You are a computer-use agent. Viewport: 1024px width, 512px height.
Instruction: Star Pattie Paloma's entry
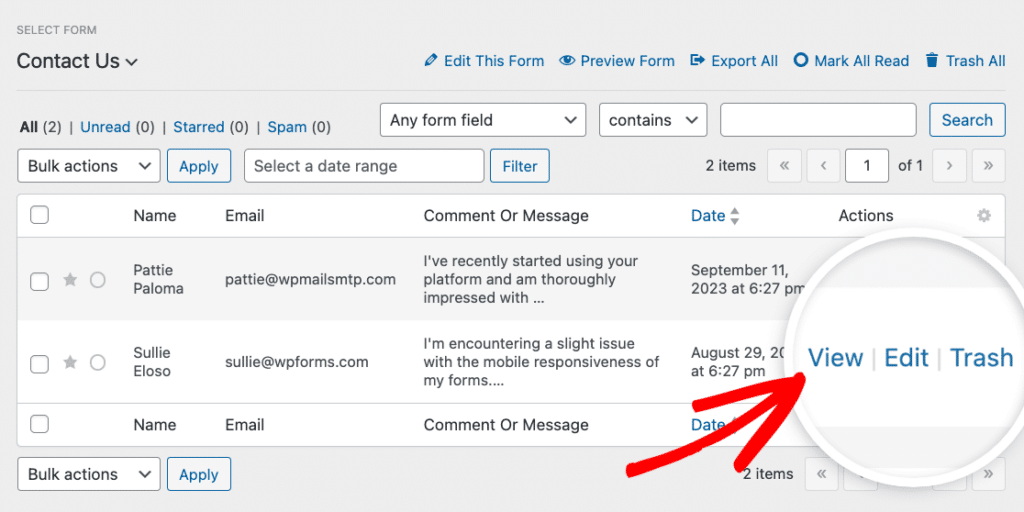tap(70, 280)
